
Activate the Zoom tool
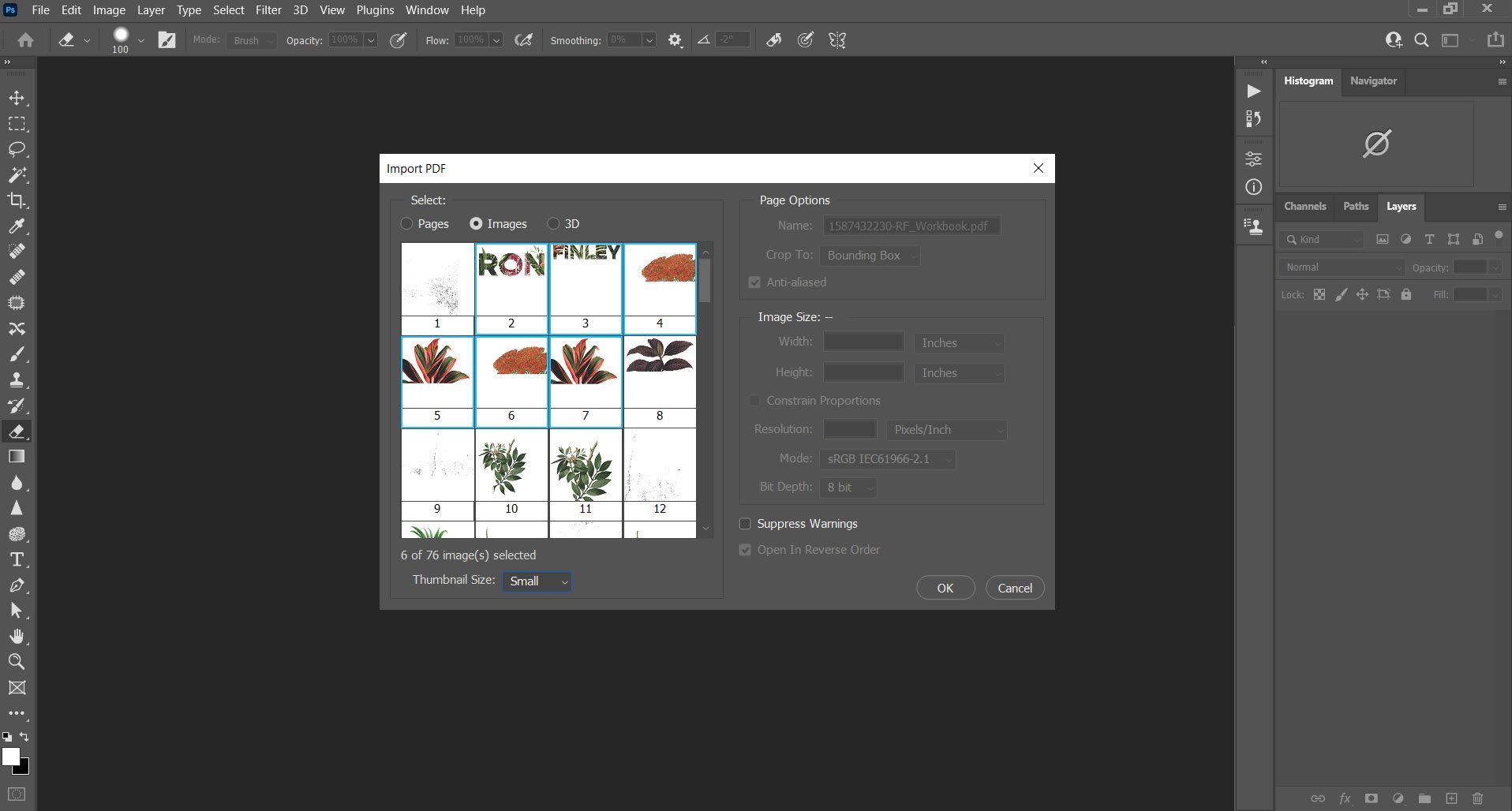(17, 662)
